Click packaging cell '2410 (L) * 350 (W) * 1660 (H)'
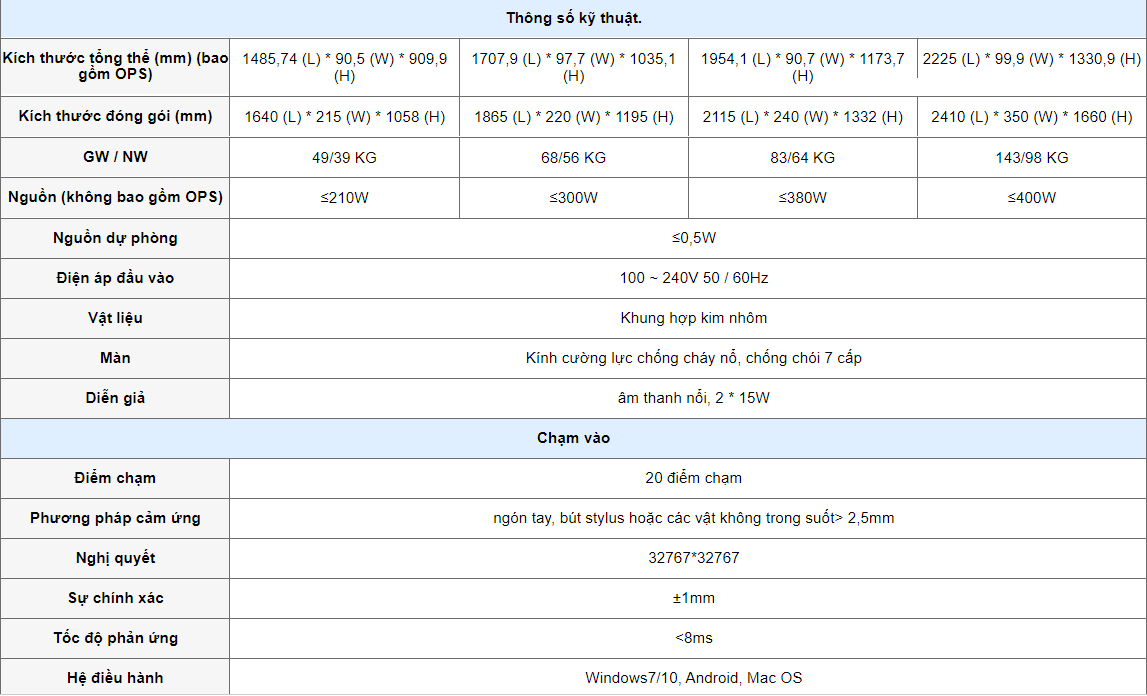This screenshot has width=1147, height=696. click(x=1031, y=116)
